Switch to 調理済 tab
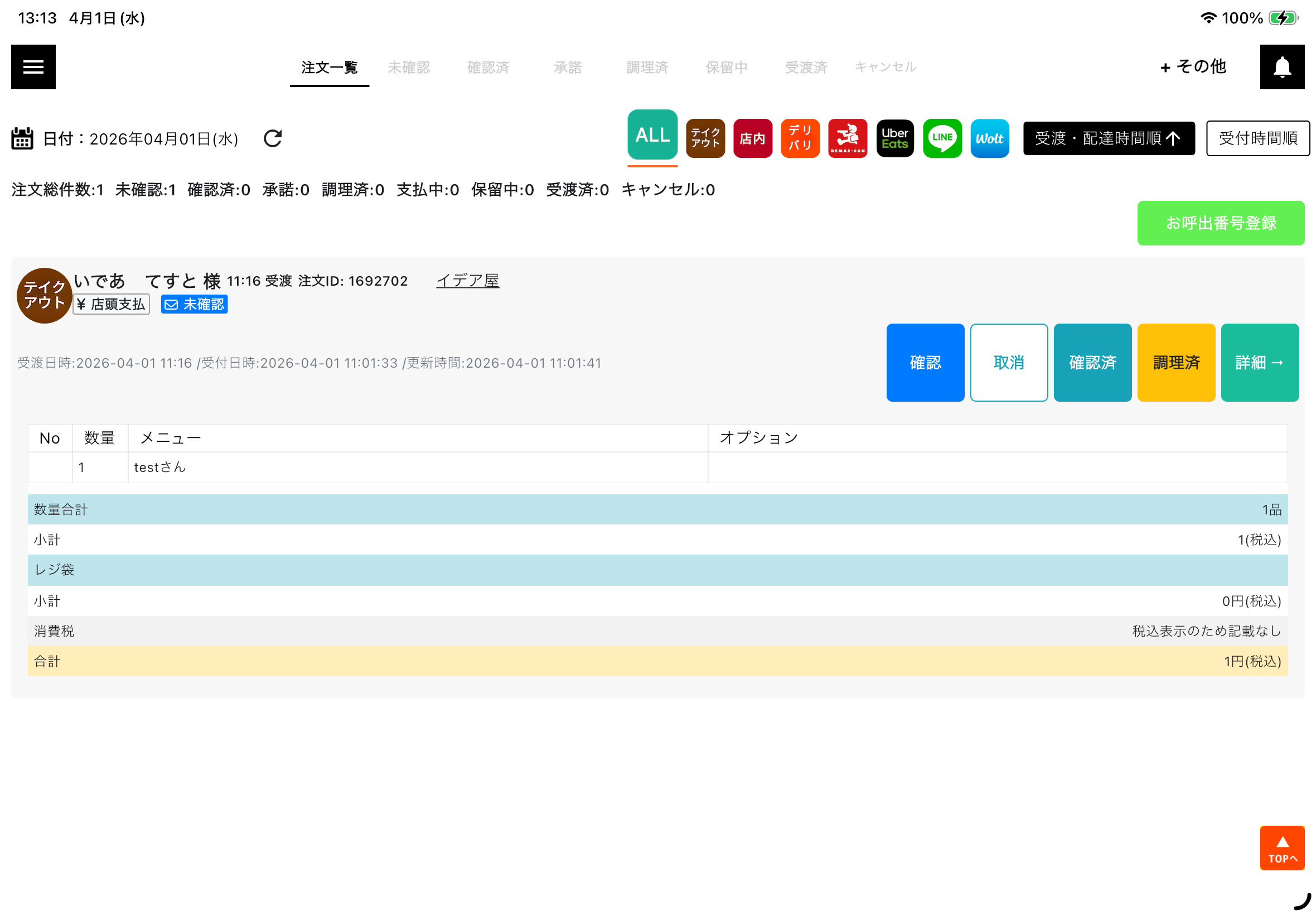Screen dimensions: 1316x915 pyautogui.click(x=647, y=67)
